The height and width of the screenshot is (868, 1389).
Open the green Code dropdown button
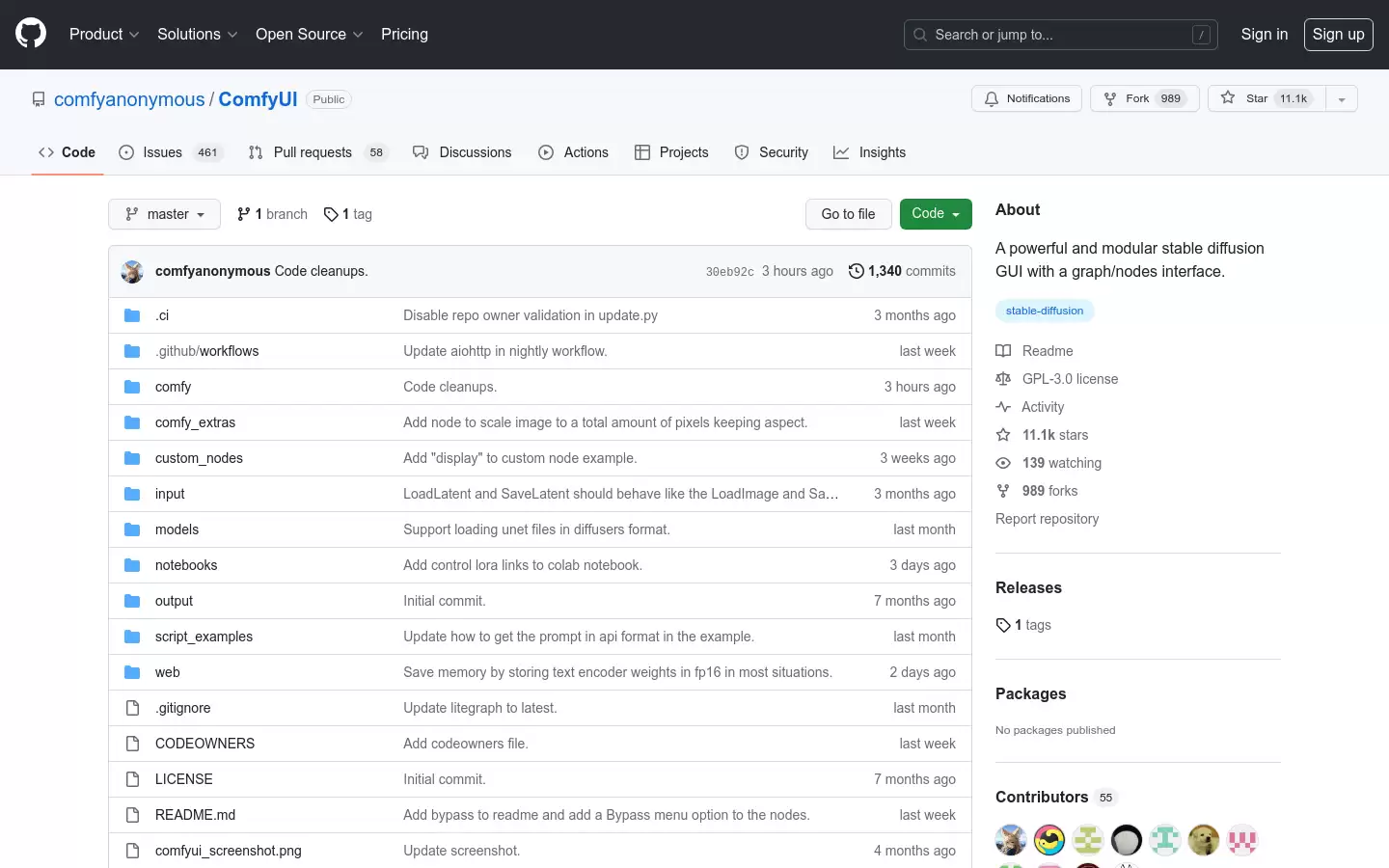pyautogui.click(x=936, y=214)
